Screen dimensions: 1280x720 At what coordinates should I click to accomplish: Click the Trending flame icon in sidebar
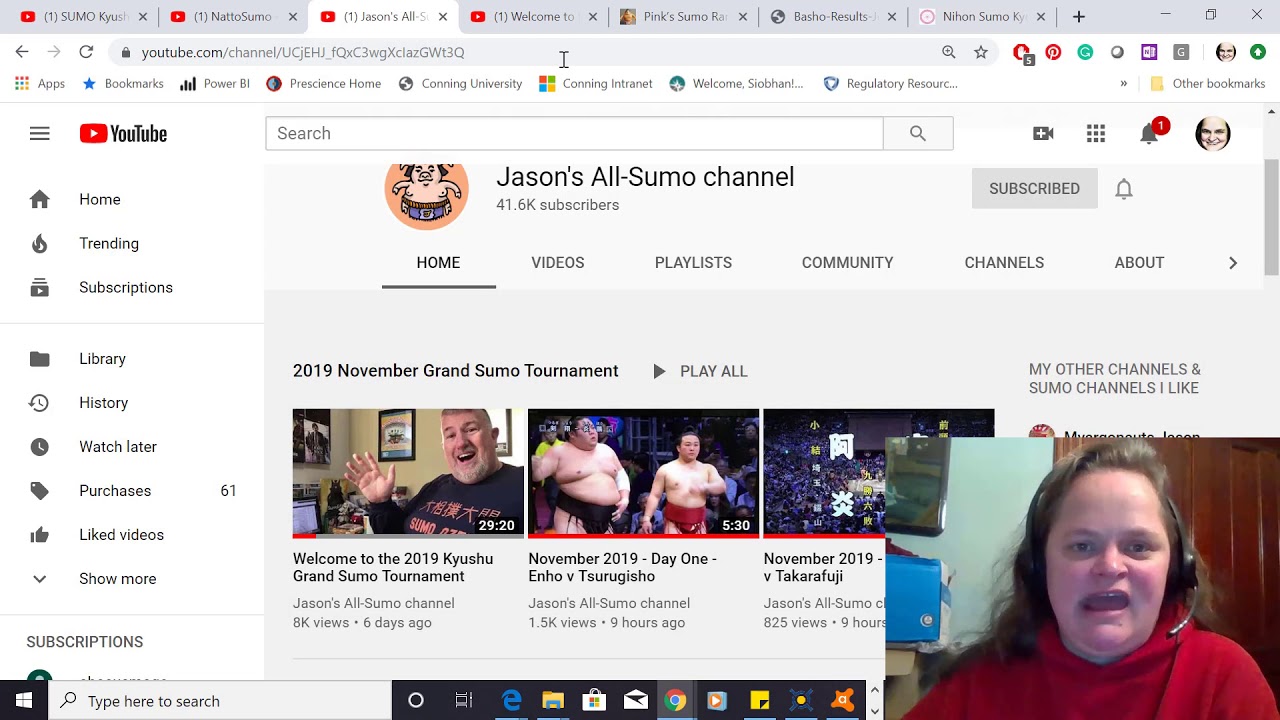(39, 244)
